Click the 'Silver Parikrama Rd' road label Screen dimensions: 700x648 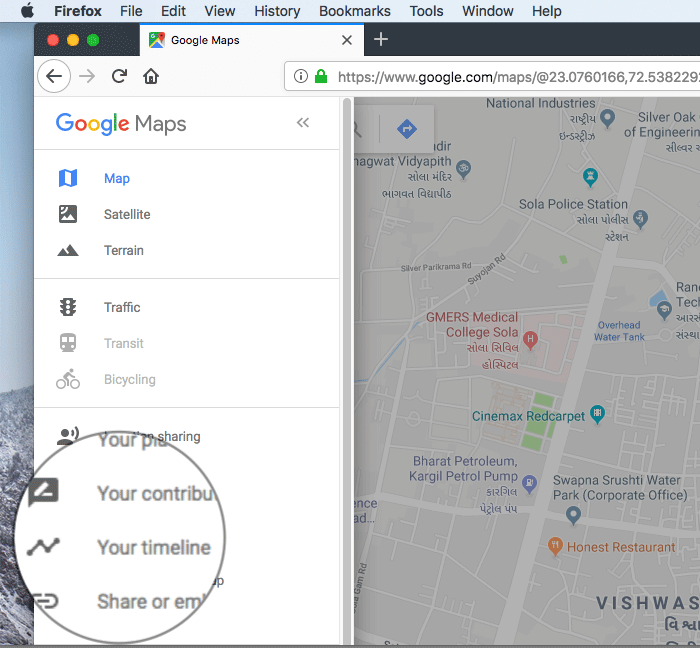[x=436, y=267]
